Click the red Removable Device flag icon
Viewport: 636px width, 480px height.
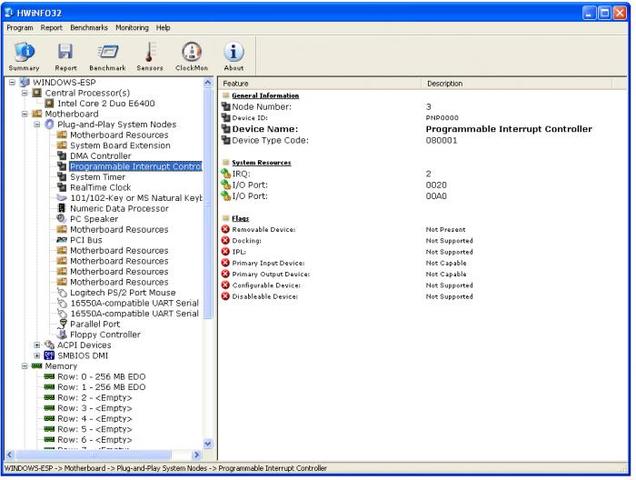[x=226, y=229]
